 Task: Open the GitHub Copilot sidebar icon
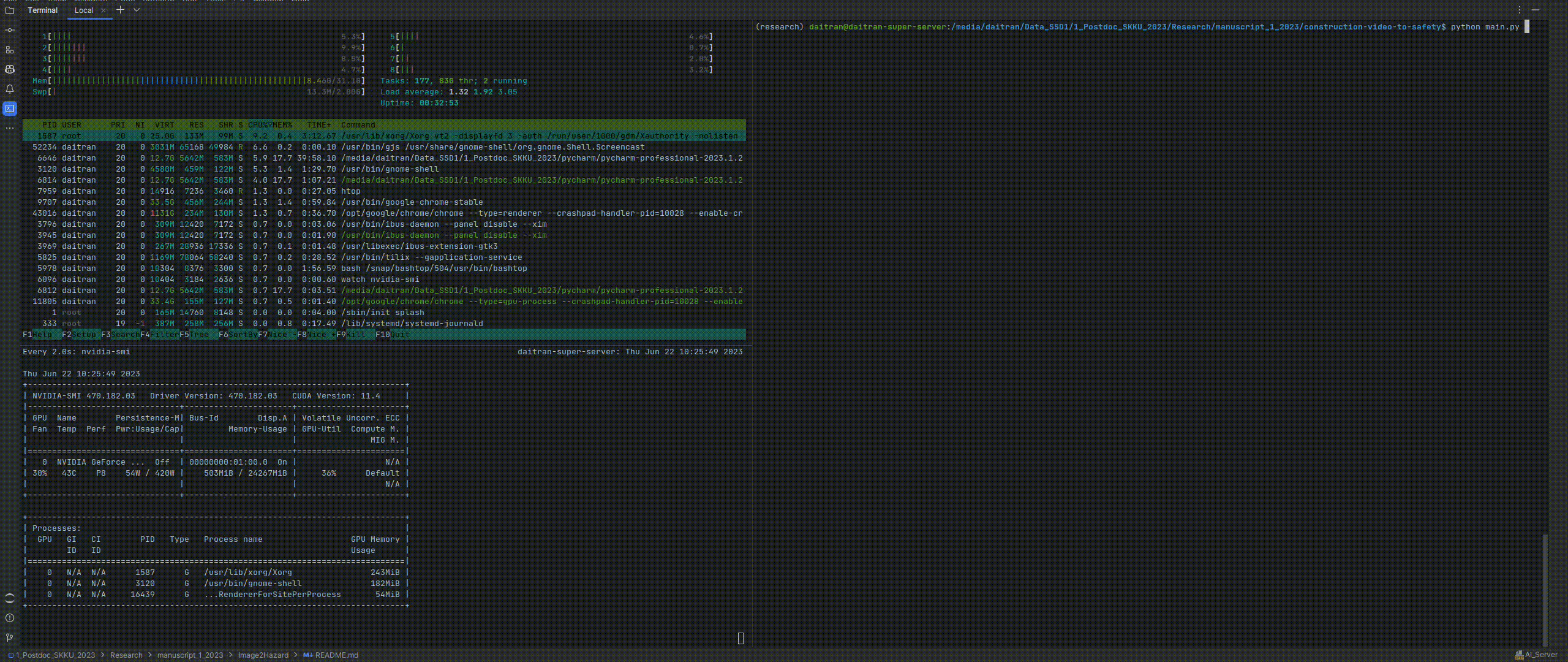tap(9, 69)
